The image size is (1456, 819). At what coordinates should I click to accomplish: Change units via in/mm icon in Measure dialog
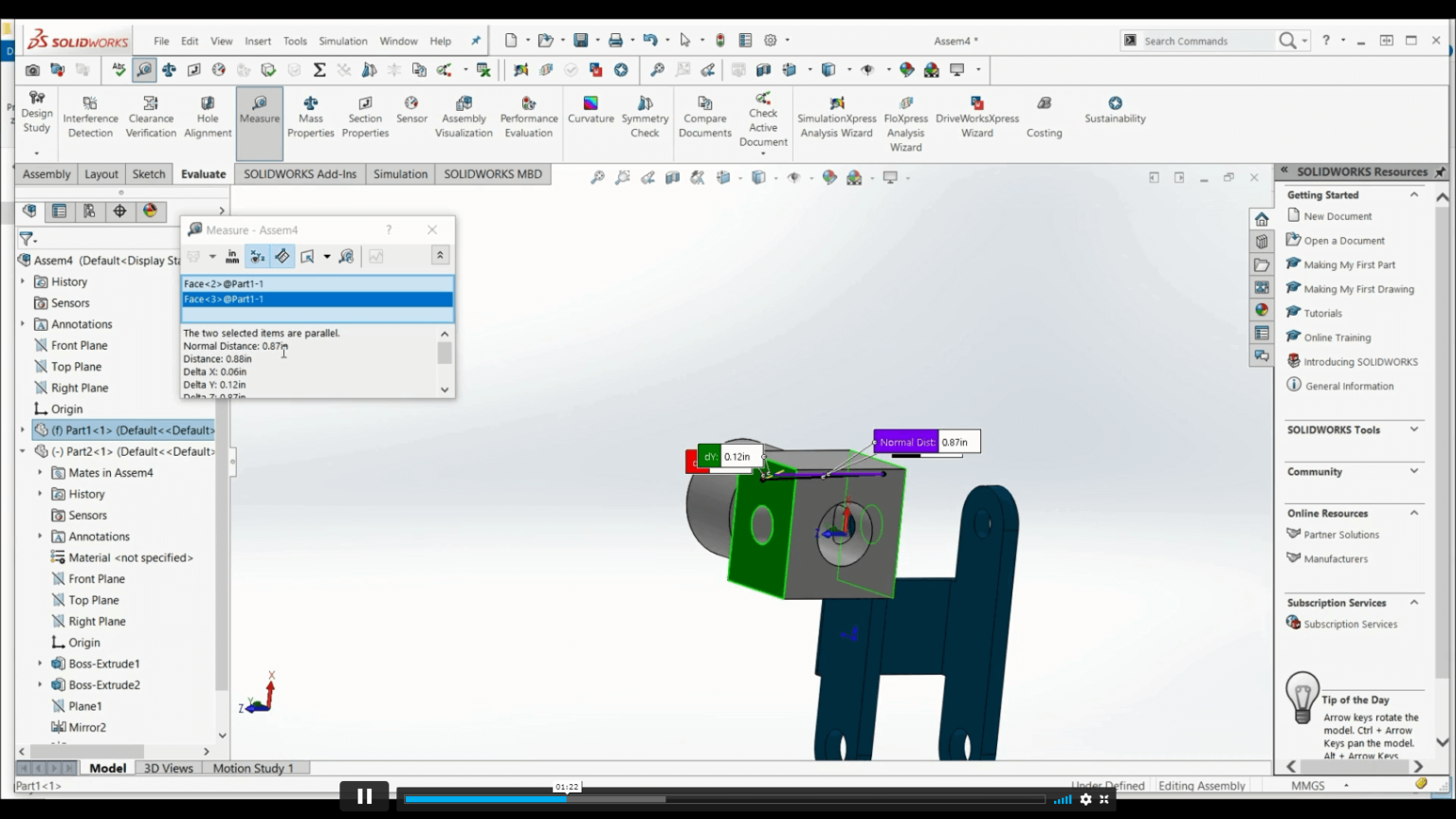[x=232, y=256]
